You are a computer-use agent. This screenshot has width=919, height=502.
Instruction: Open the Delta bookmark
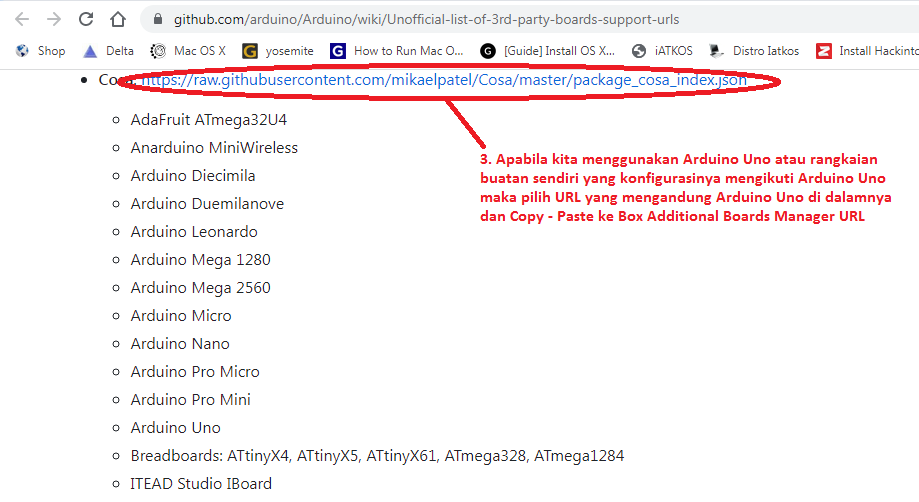coord(109,50)
